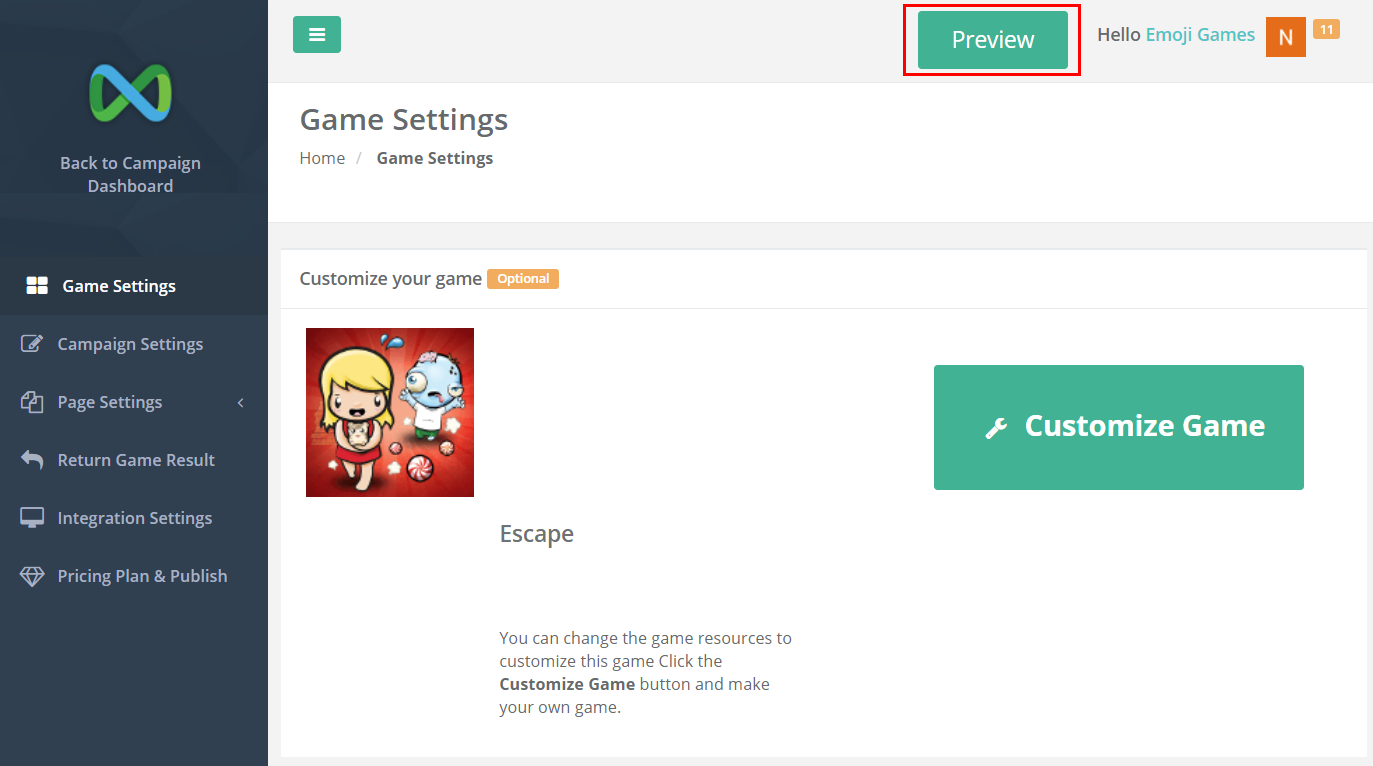
Task: Click the hamburger menu toggle button
Action: pyautogui.click(x=317, y=35)
